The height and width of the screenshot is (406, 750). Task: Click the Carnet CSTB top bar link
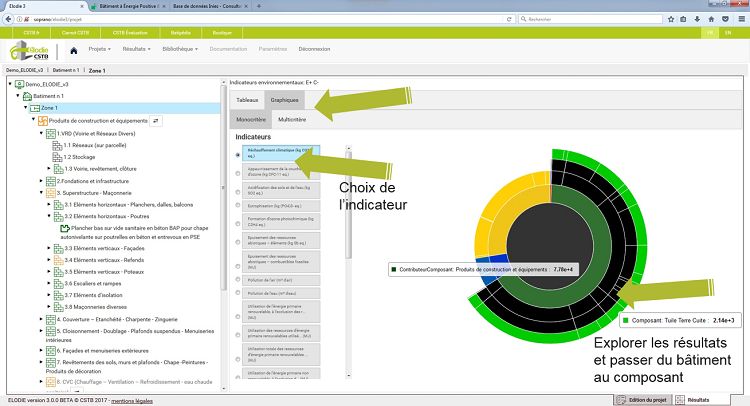pos(76,33)
